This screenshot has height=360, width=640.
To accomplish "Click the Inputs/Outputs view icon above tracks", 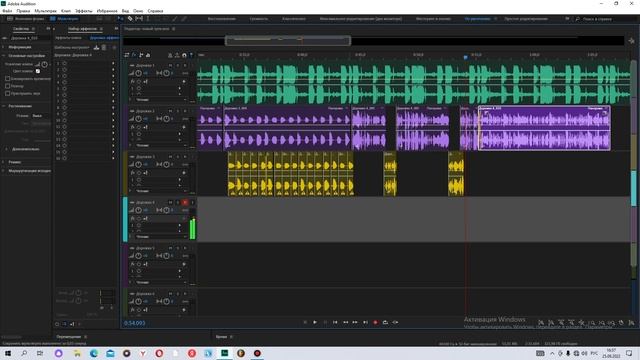I will tap(127, 55).
